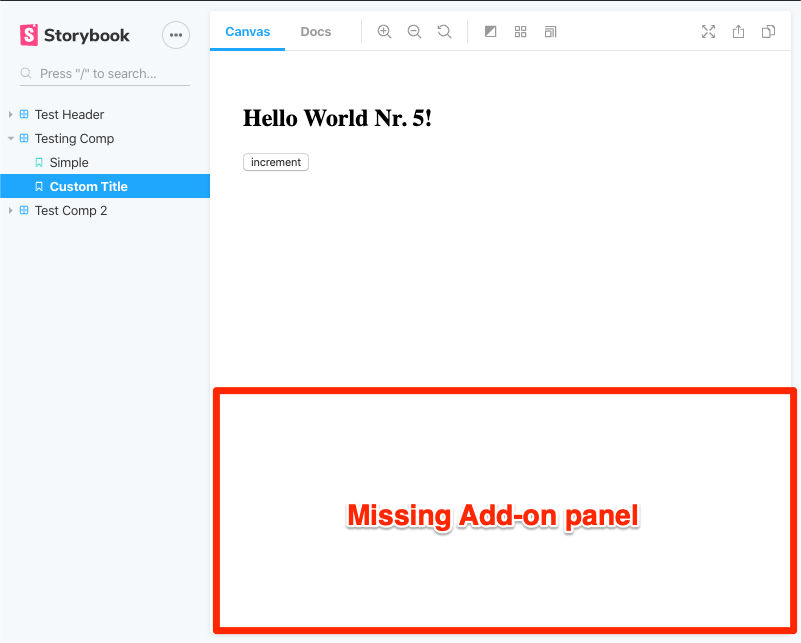Toggle the viewport size control
801x643 pixels.
pyautogui.click(x=550, y=31)
